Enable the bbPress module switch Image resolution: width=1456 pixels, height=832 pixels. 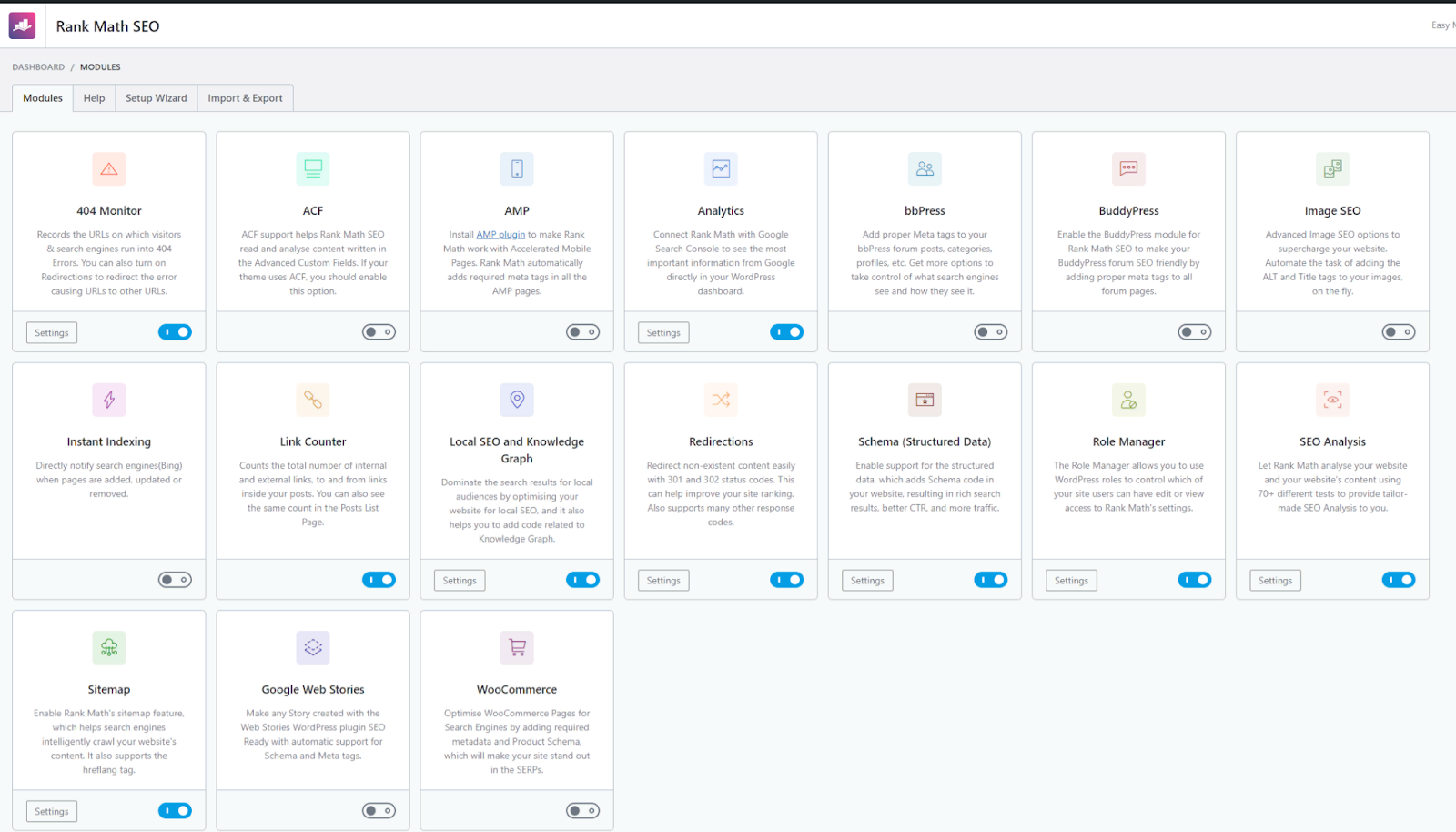coord(990,332)
